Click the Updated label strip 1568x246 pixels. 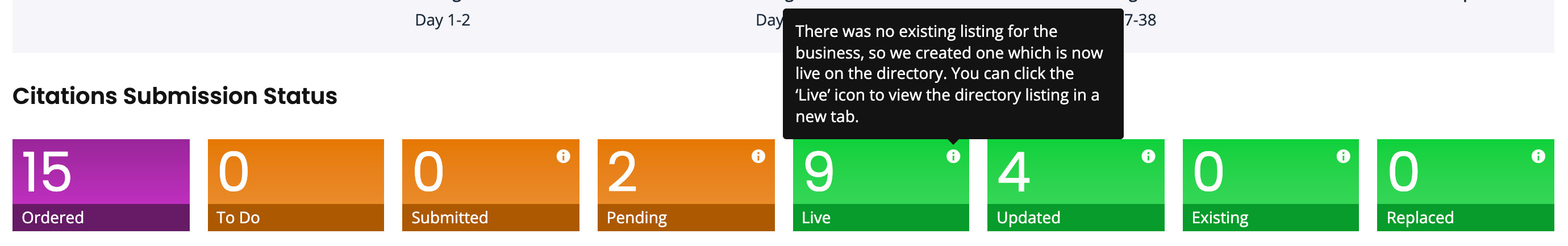[1075, 218]
